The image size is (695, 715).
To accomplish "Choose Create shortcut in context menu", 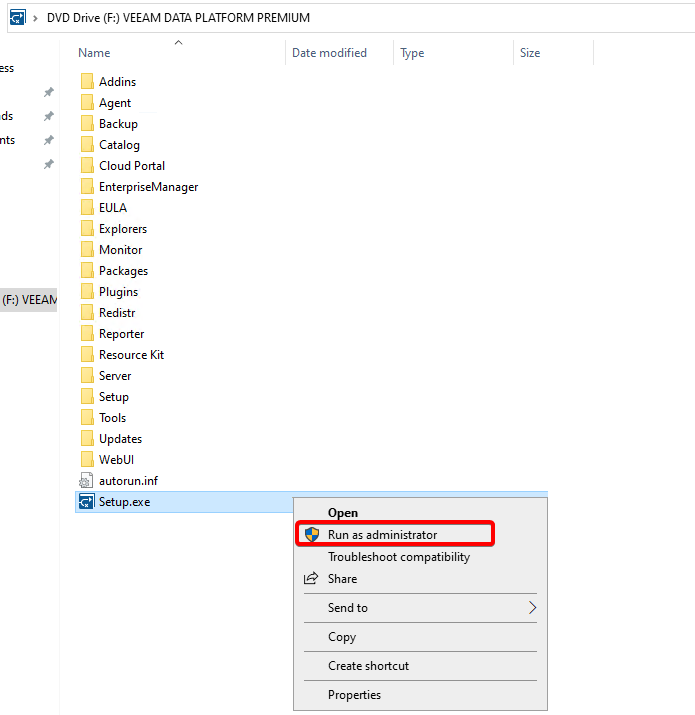I will pyautogui.click(x=368, y=666).
